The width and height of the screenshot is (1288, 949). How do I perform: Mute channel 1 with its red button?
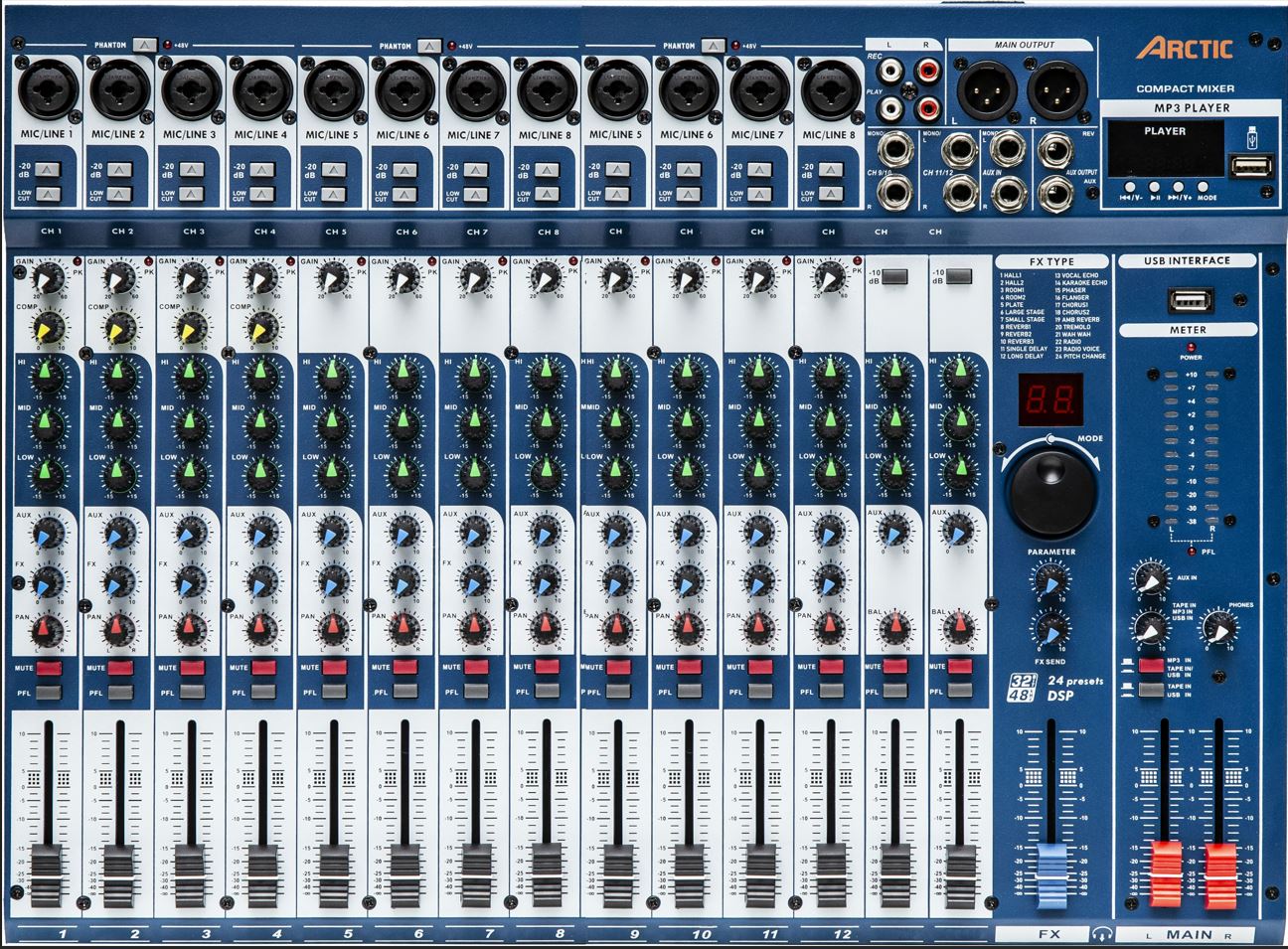(x=49, y=668)
